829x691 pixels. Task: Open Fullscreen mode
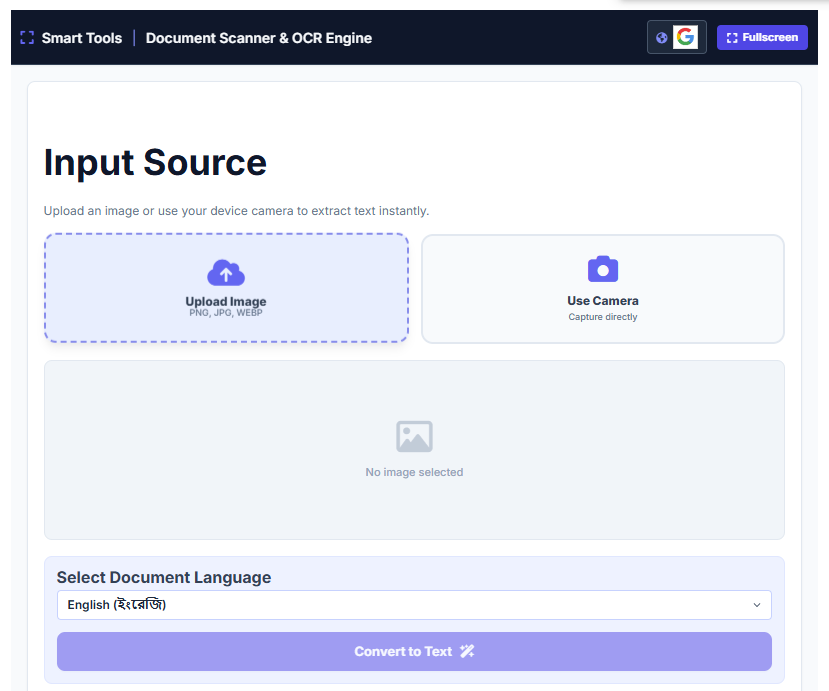click(x=762, y=38)
